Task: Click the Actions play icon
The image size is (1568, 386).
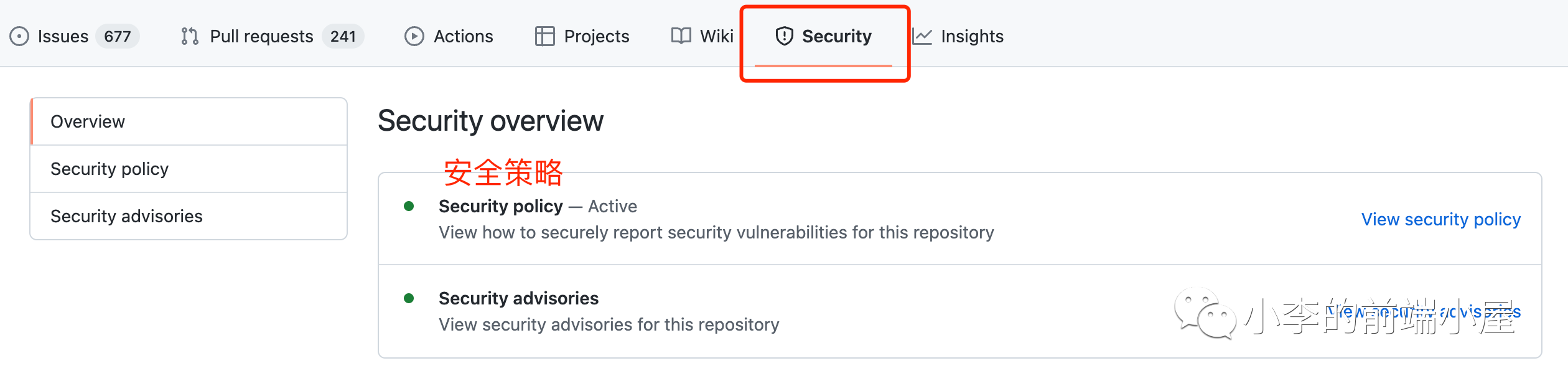Action: pyautogui.click(x=414, y=37)
